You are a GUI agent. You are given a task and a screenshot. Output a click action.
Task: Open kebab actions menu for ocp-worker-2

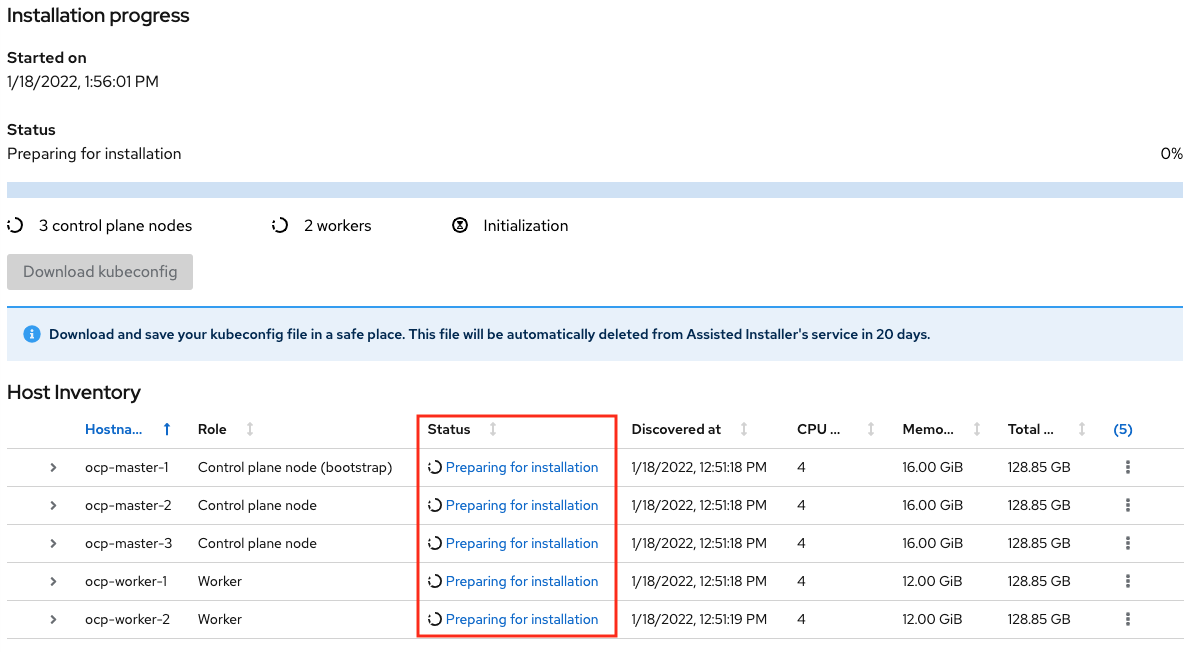pyautogui.click(x=1127, y=619)
